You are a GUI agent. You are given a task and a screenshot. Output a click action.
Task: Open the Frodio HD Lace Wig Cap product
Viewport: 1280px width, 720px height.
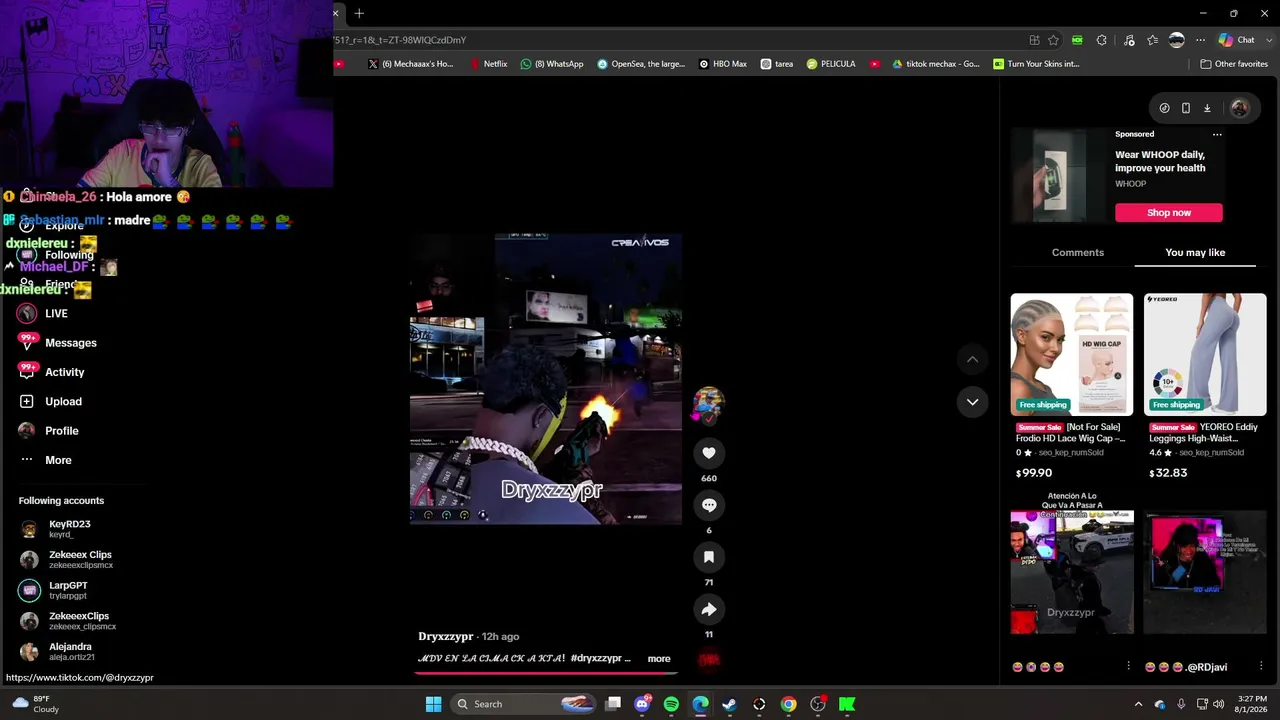click(x=1072, y=387)
